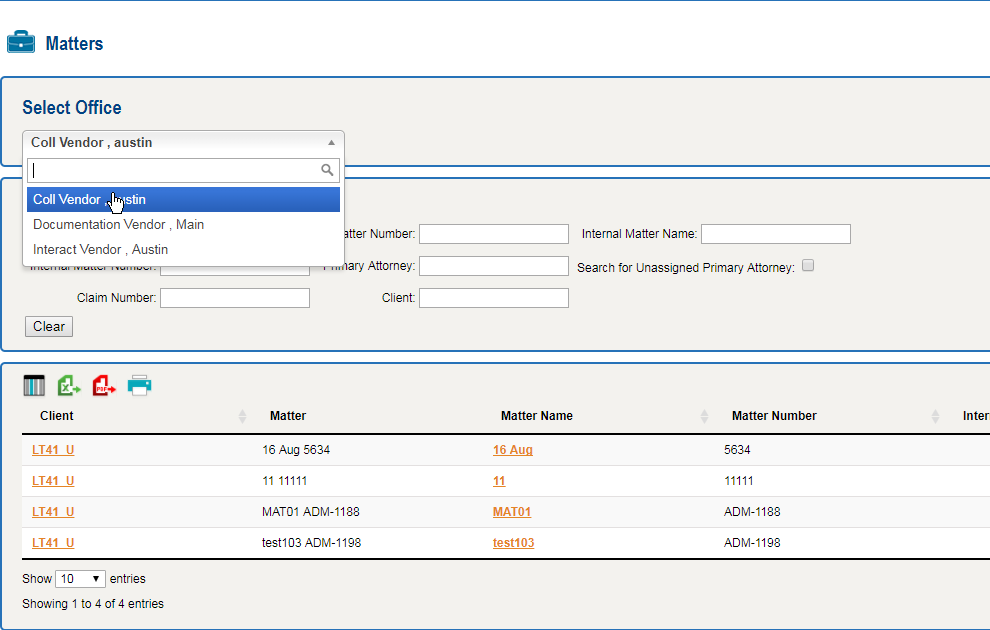The height and width of the screenshot is (630, 990).
Task: Select Documentation Vendor, Main office option
Action: (118, 225)
